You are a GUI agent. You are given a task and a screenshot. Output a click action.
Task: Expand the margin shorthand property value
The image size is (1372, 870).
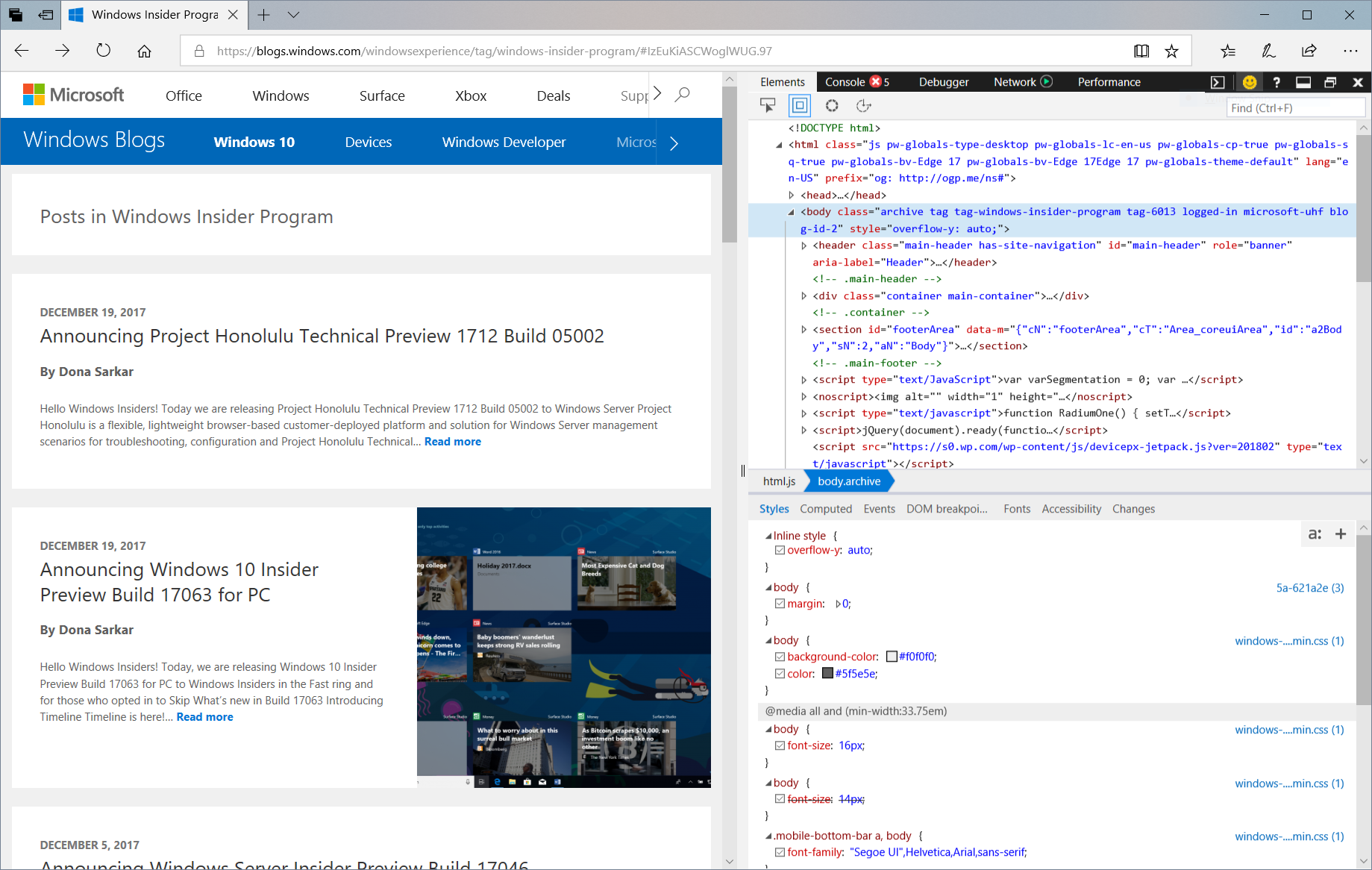click(x=838, y=604)
